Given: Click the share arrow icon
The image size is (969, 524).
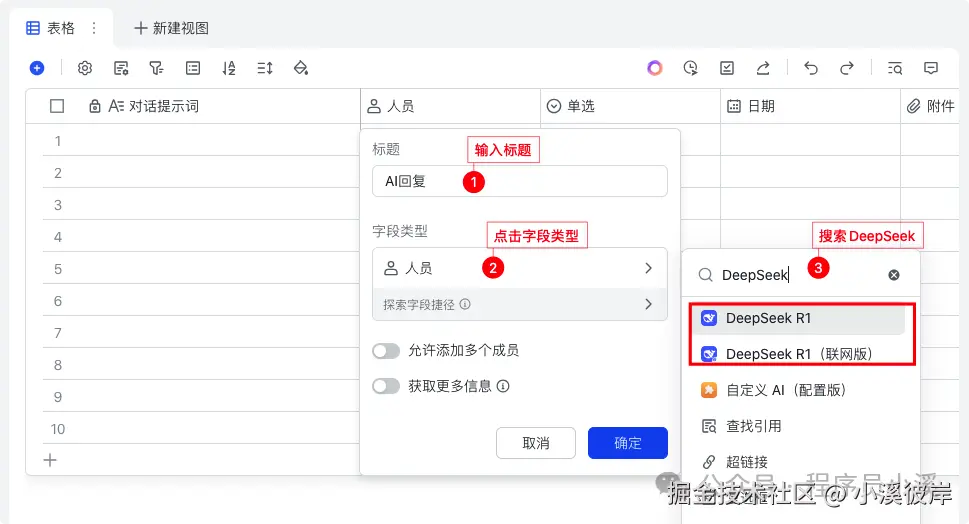Looking at the screenshot, I should coord(763,68).
